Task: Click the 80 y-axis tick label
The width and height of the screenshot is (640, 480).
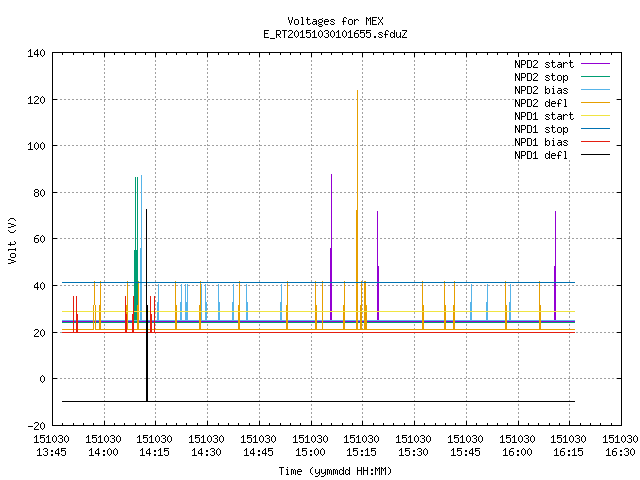Action: (x=39, y=193)
